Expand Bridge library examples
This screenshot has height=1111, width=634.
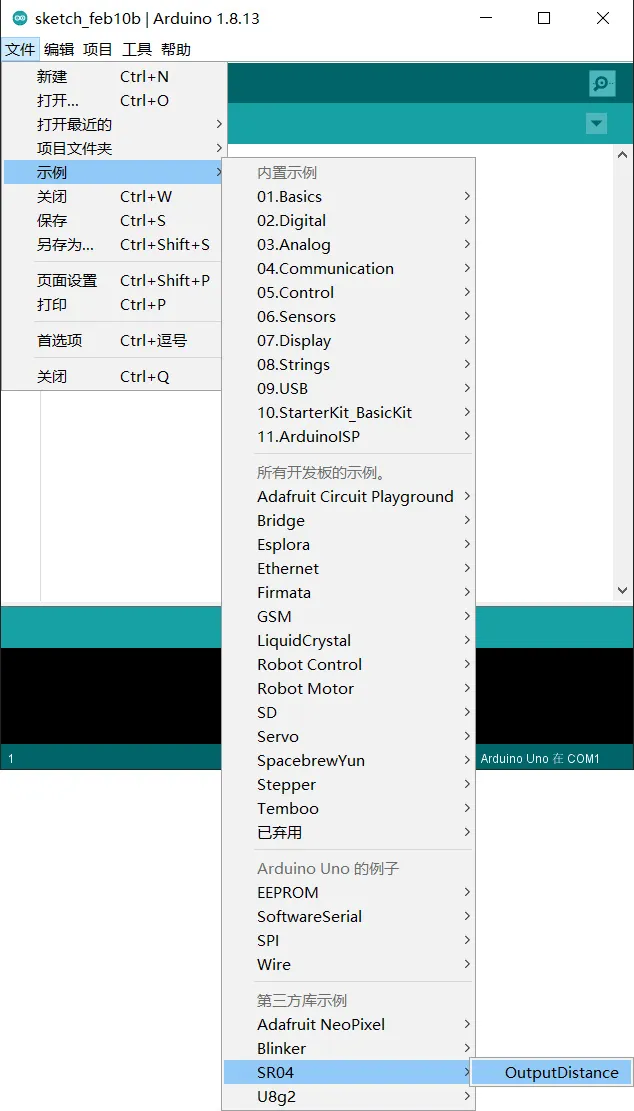click(x=349, y=521)
